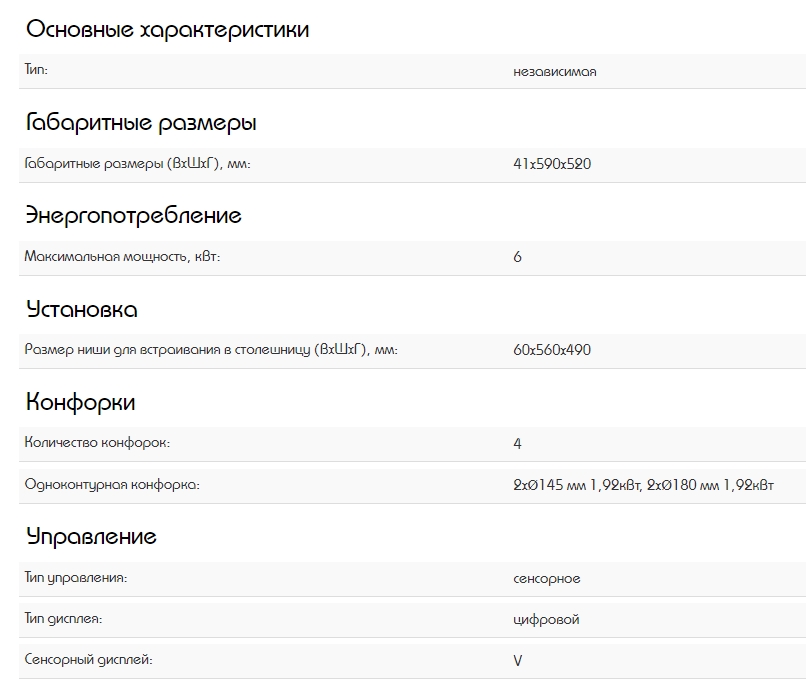The height and width of the screenshot is (679, 806).
Task: Click the "Максимальная мощность, кВт:" label
Action: [122, 257]
